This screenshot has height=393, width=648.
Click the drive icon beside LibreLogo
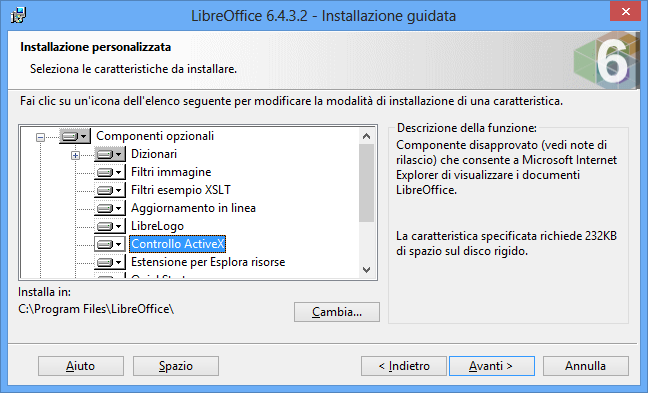click(x=110, y=226)
